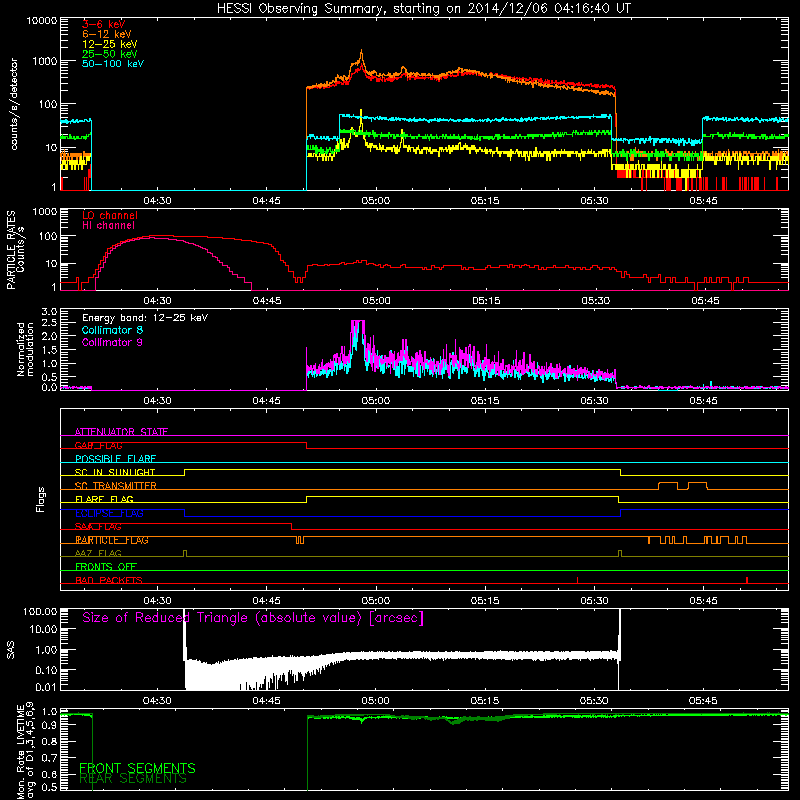Click the POSSIBLE_FLARE flag label

pyautogui.click(x=115, y=459)
